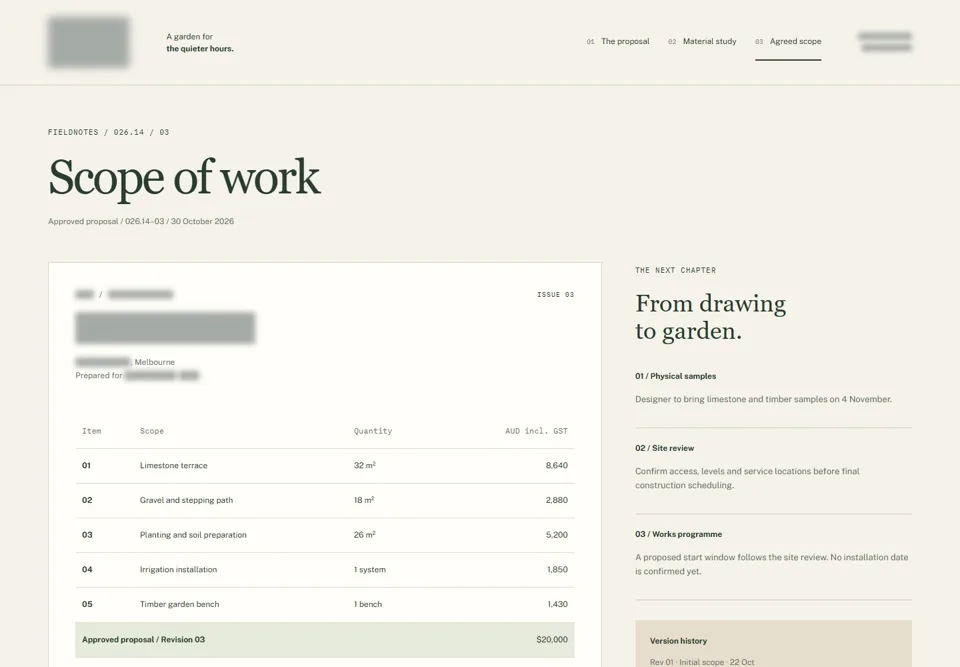Click the Item column header
Screen dimensions: 960x667
coord(91,431)
